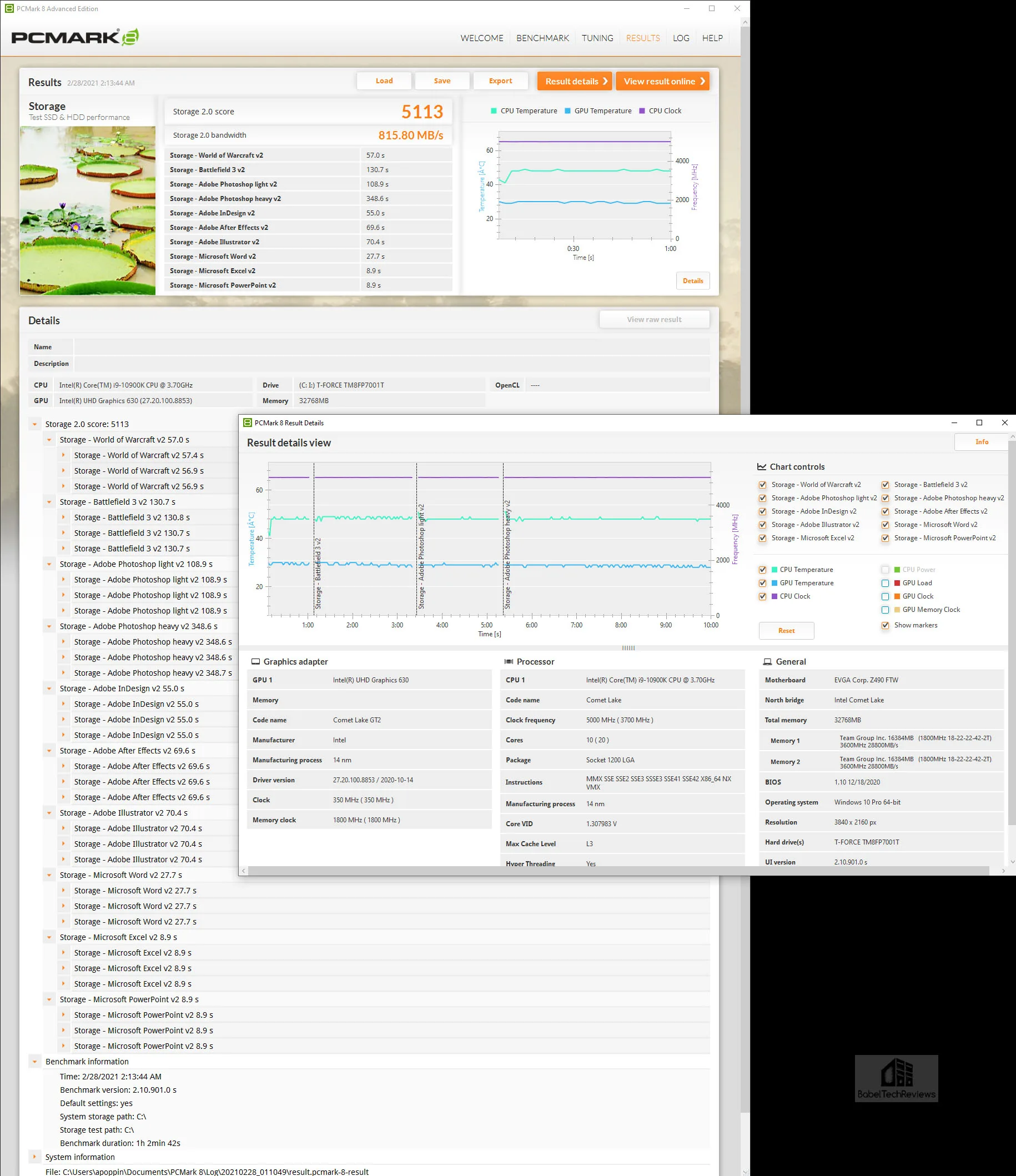This screenshot has height=1176, width=1016.
Task: Disable the CPU Temperature chart line
Action: point(763,569)
